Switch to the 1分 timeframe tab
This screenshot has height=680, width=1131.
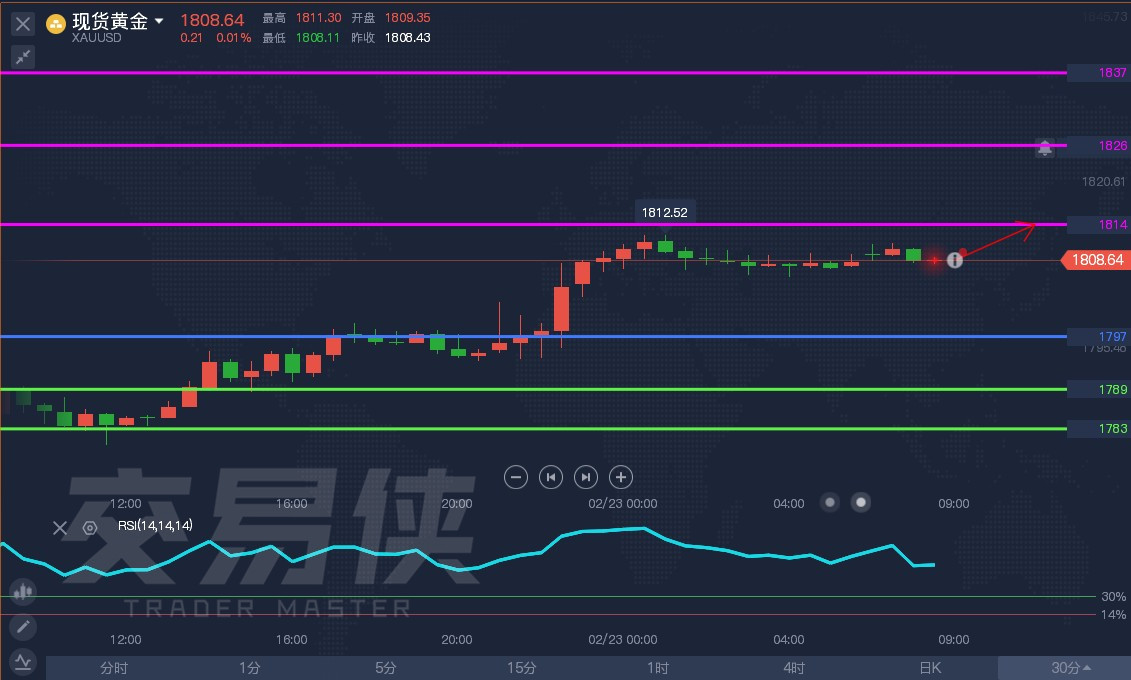click(250, 668)
